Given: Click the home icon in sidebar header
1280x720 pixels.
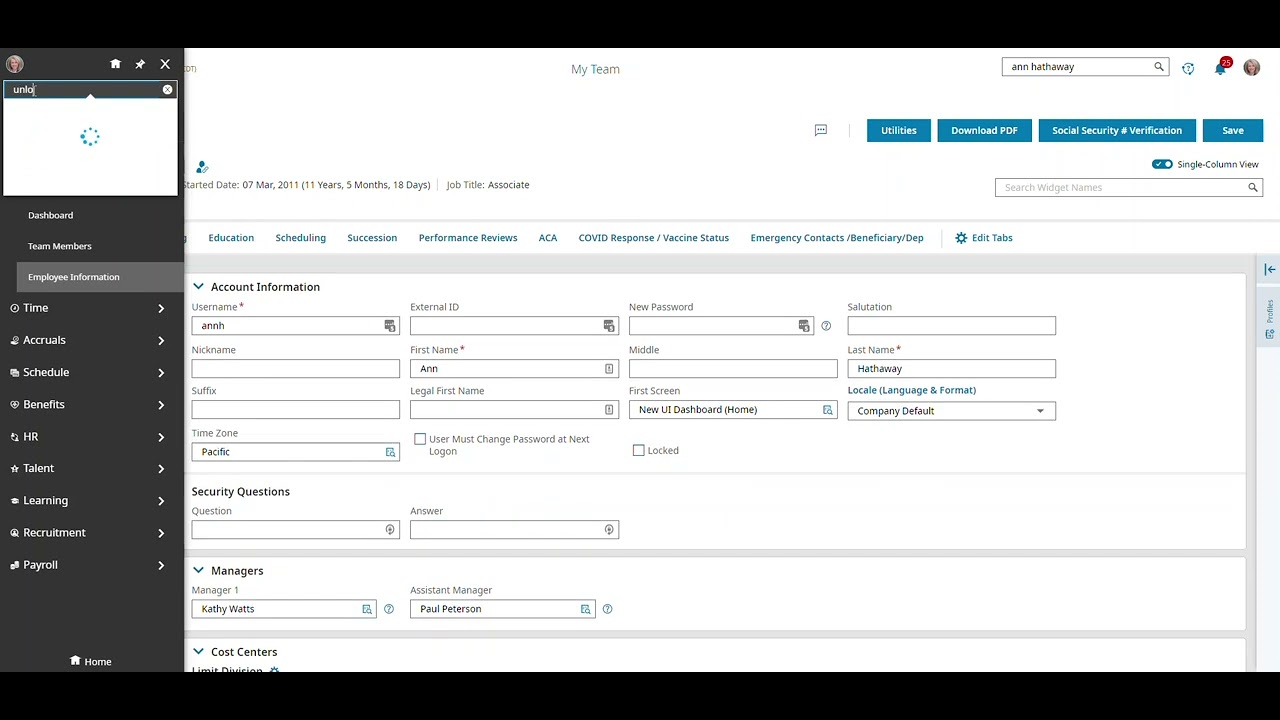Looking at the screenshot, I should tap(115, 64).
